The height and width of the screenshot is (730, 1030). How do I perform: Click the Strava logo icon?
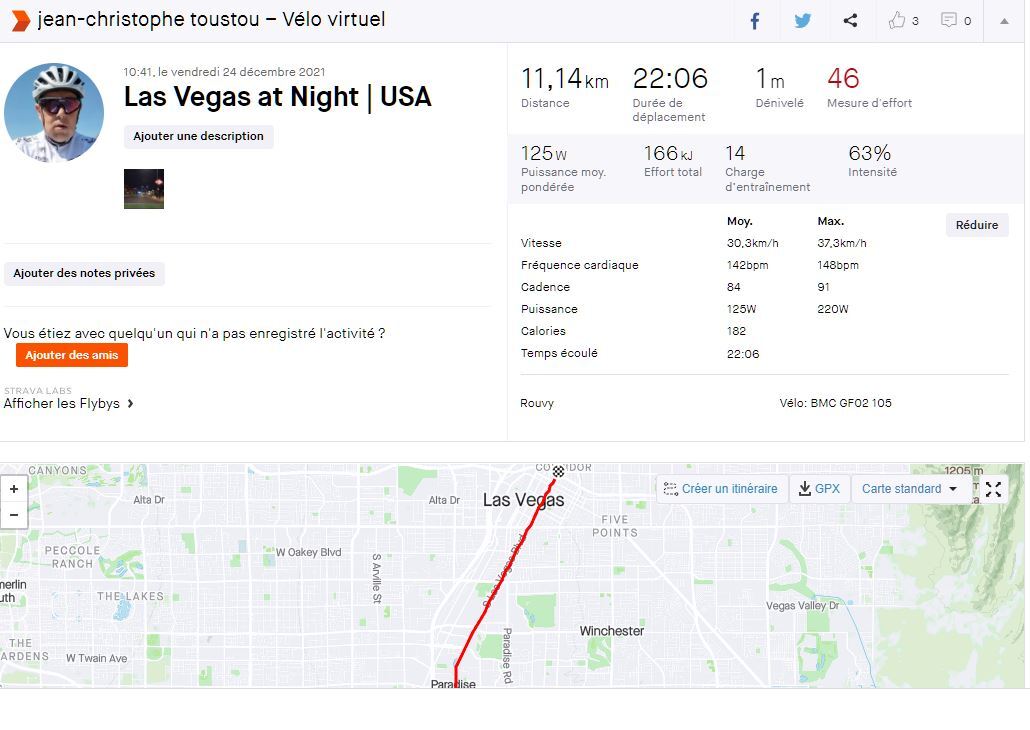click(x=20, y=20)
